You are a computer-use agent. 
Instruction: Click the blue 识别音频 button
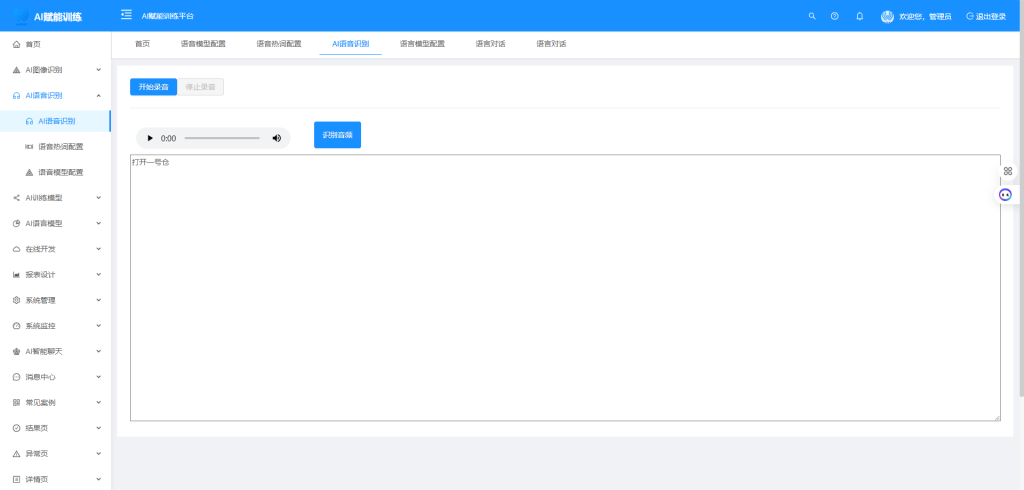pyautogui.click(x=337, y=135)
